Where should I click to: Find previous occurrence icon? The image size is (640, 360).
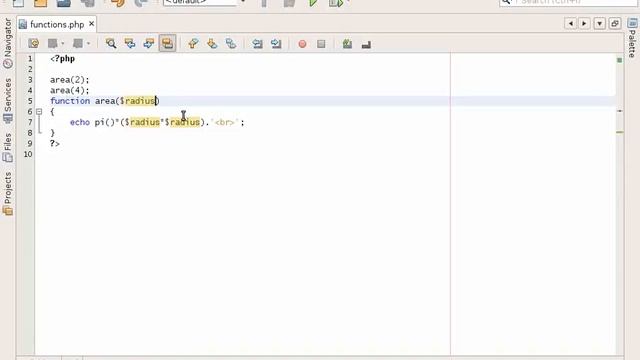[x=130, y=44]
